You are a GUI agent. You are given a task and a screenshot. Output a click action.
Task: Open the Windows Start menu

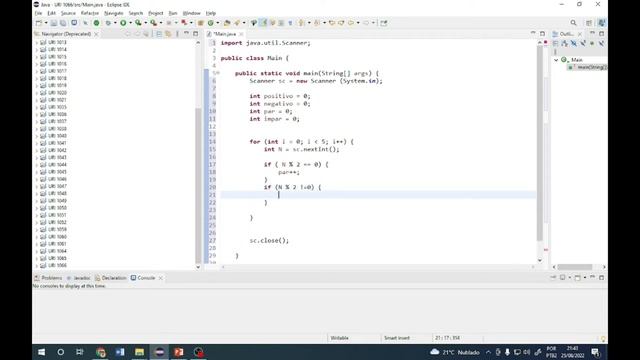point(42,352)
